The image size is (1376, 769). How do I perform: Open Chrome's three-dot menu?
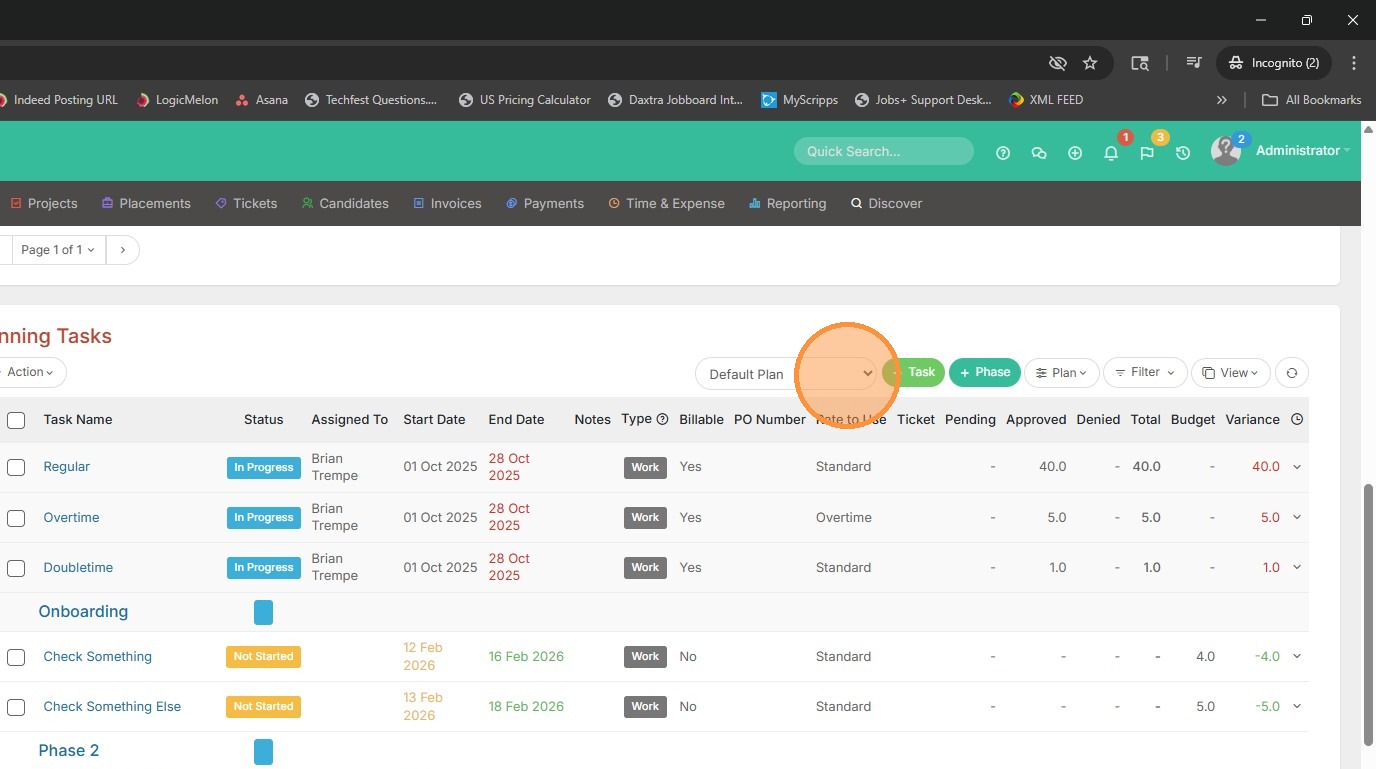coord(1354,63)
